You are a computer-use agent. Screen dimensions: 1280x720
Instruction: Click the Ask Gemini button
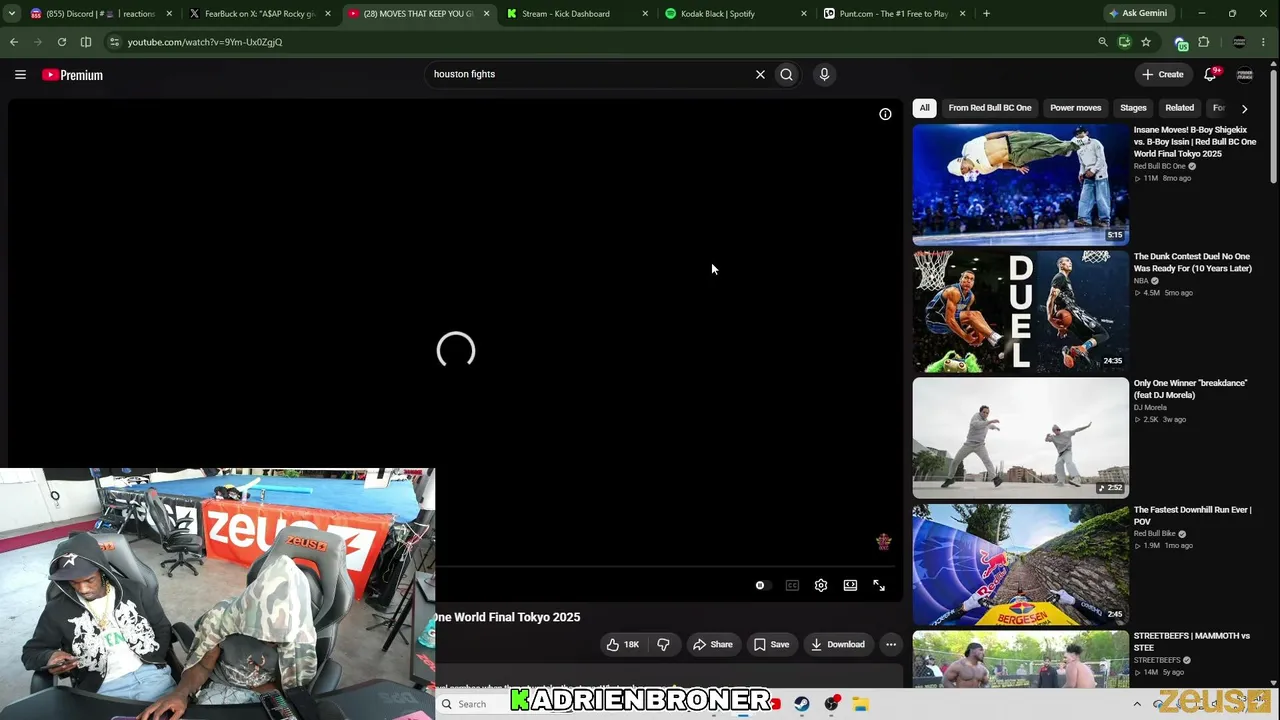click(1138, 14)
